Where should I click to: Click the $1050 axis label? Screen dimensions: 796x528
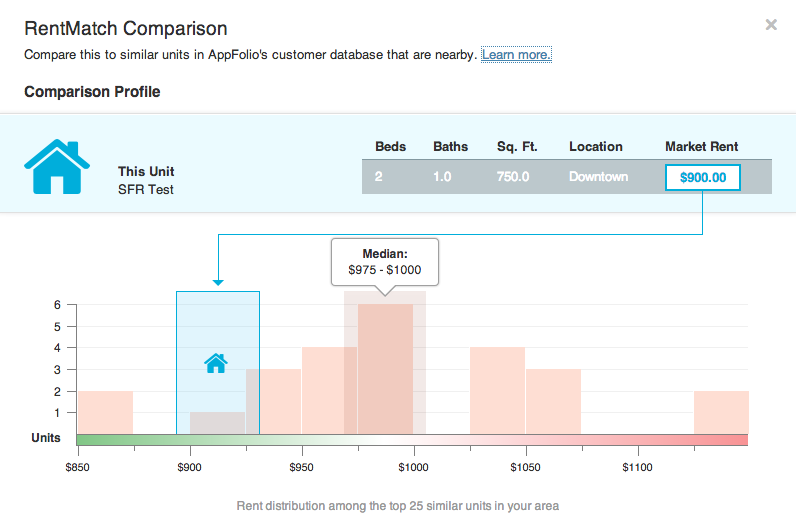525,467
